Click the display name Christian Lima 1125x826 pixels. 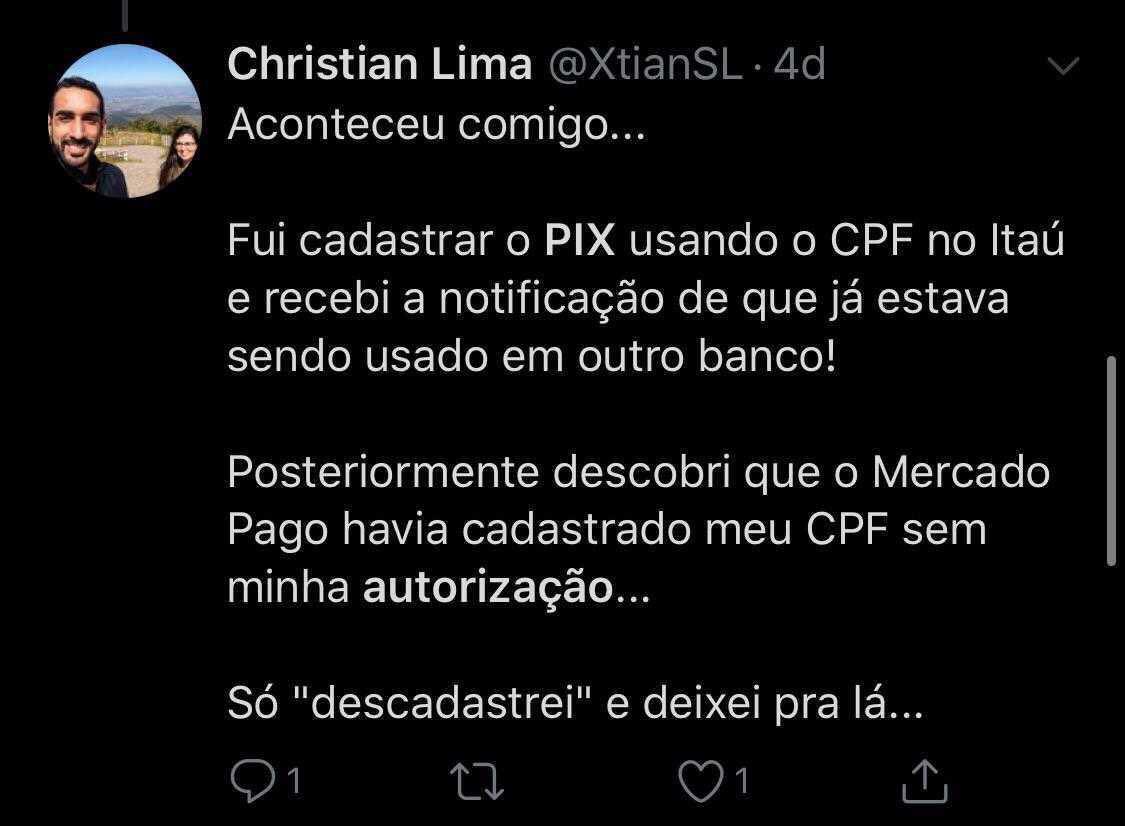379,65
